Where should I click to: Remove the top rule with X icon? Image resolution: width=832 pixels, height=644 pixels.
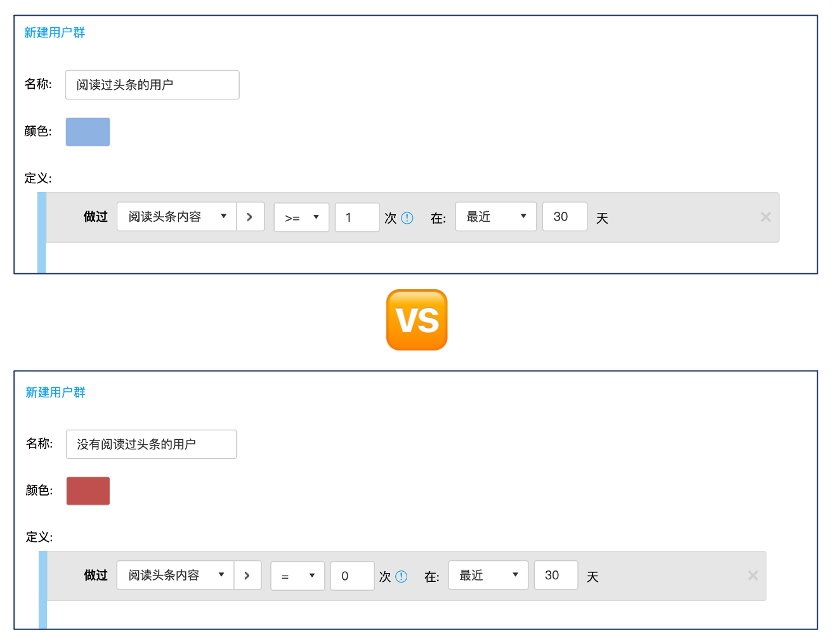pos(765,217)
